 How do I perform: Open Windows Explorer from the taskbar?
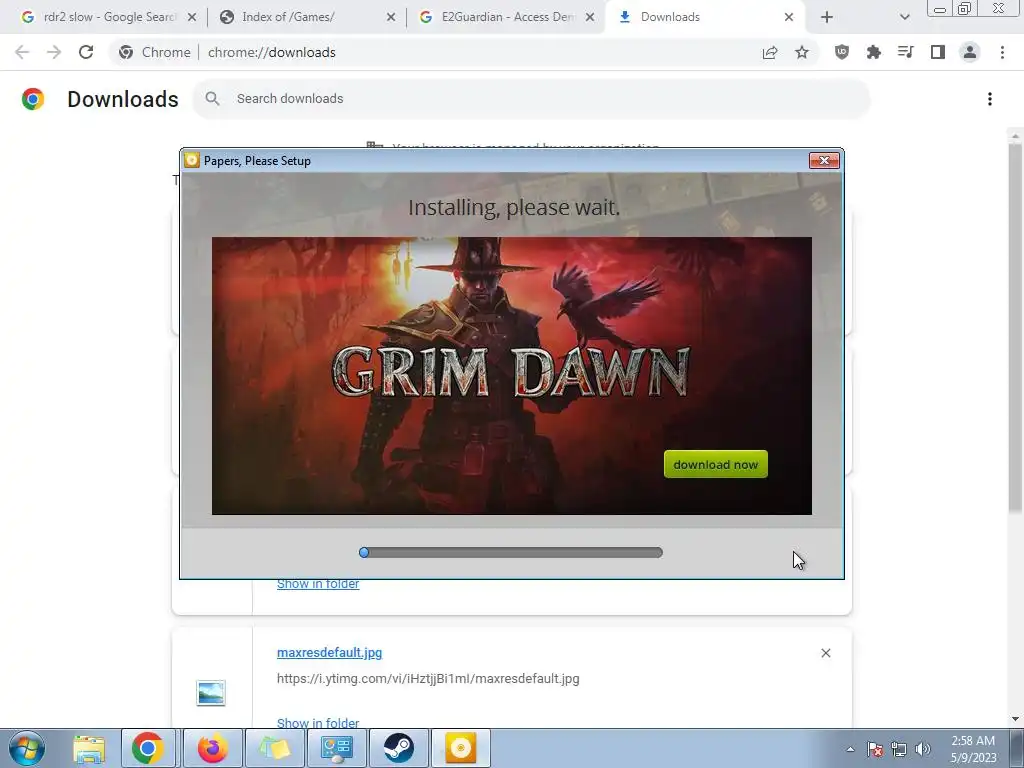pos(89,748)
